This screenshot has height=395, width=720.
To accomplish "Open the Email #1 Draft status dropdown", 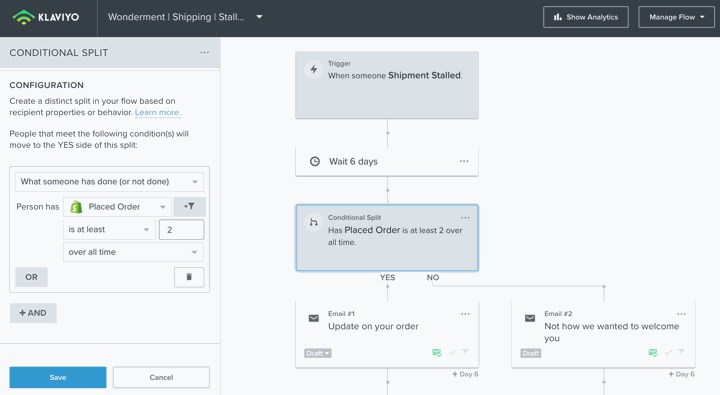I will 317,353.
